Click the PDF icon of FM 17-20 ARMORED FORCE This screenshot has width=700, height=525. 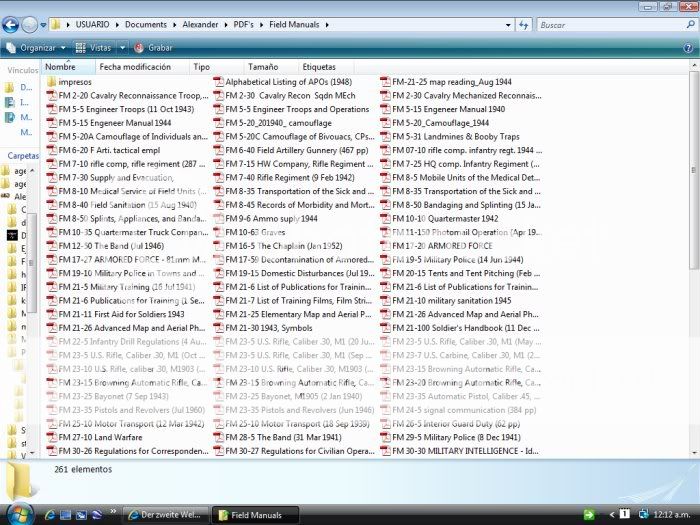pos(385,246)
